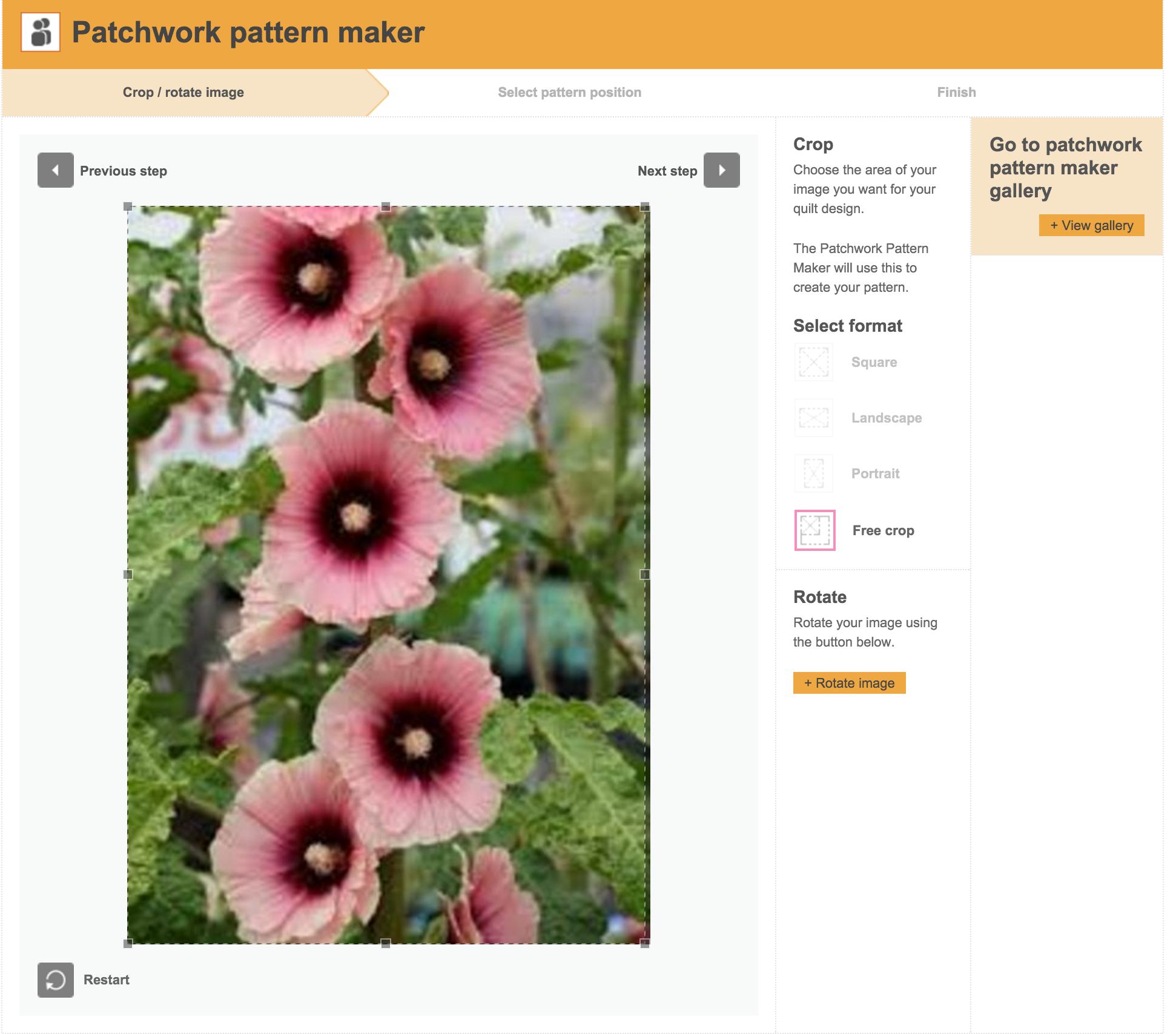Click the right-middle crop edge handle

point(644,574)
